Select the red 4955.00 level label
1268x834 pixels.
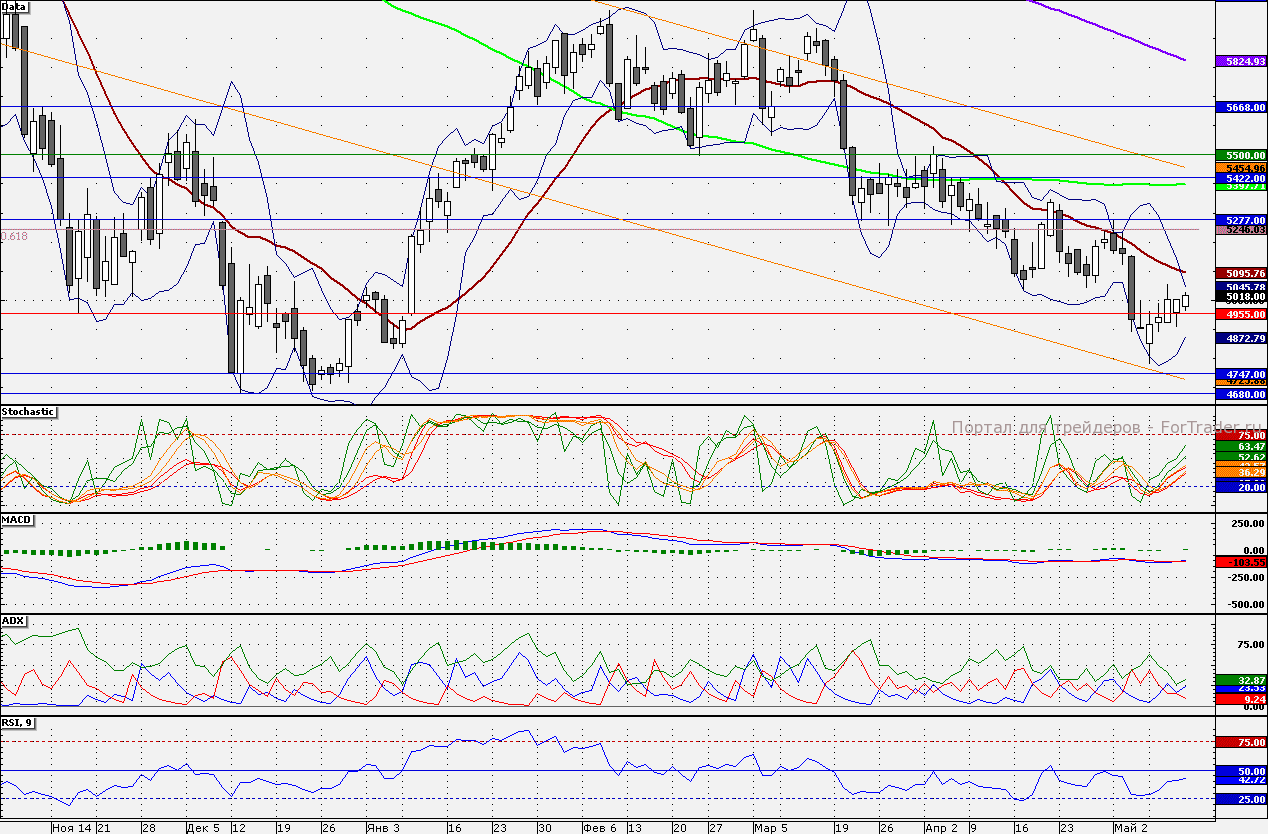click(1240, 314)
